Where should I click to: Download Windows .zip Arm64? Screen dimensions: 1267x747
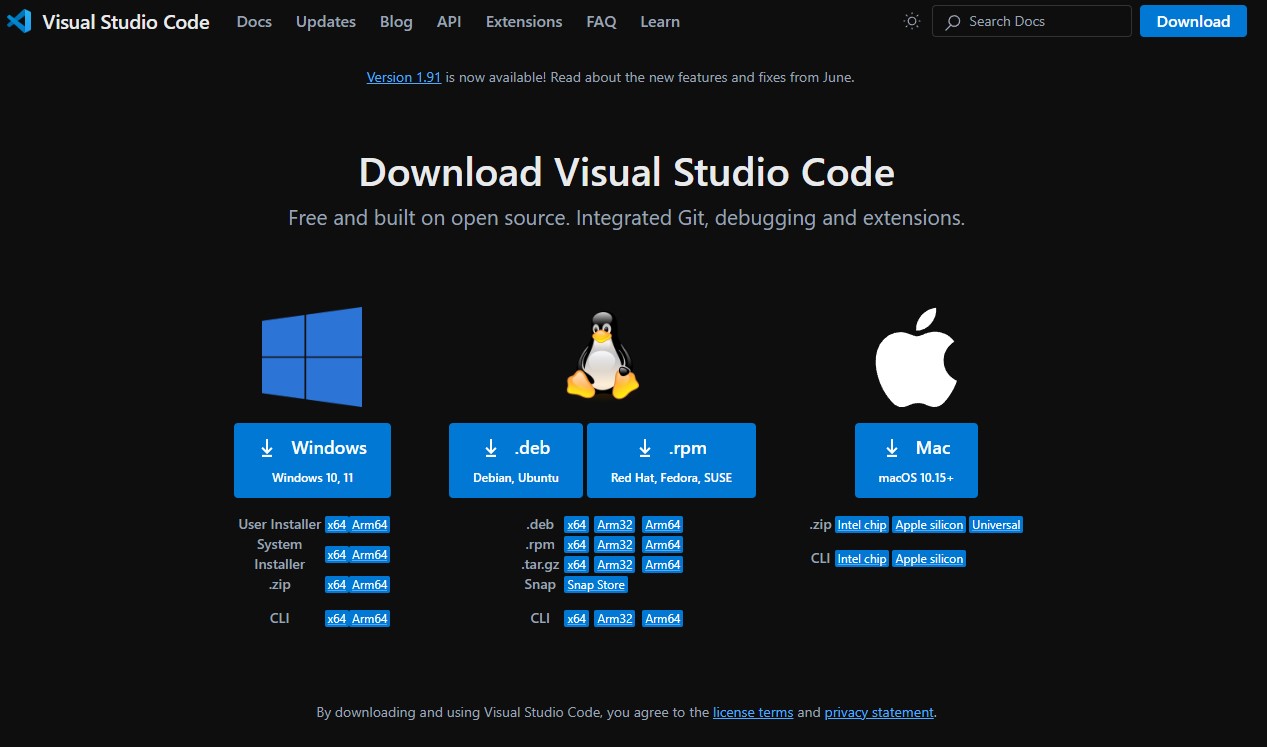(x=369, y=585)
